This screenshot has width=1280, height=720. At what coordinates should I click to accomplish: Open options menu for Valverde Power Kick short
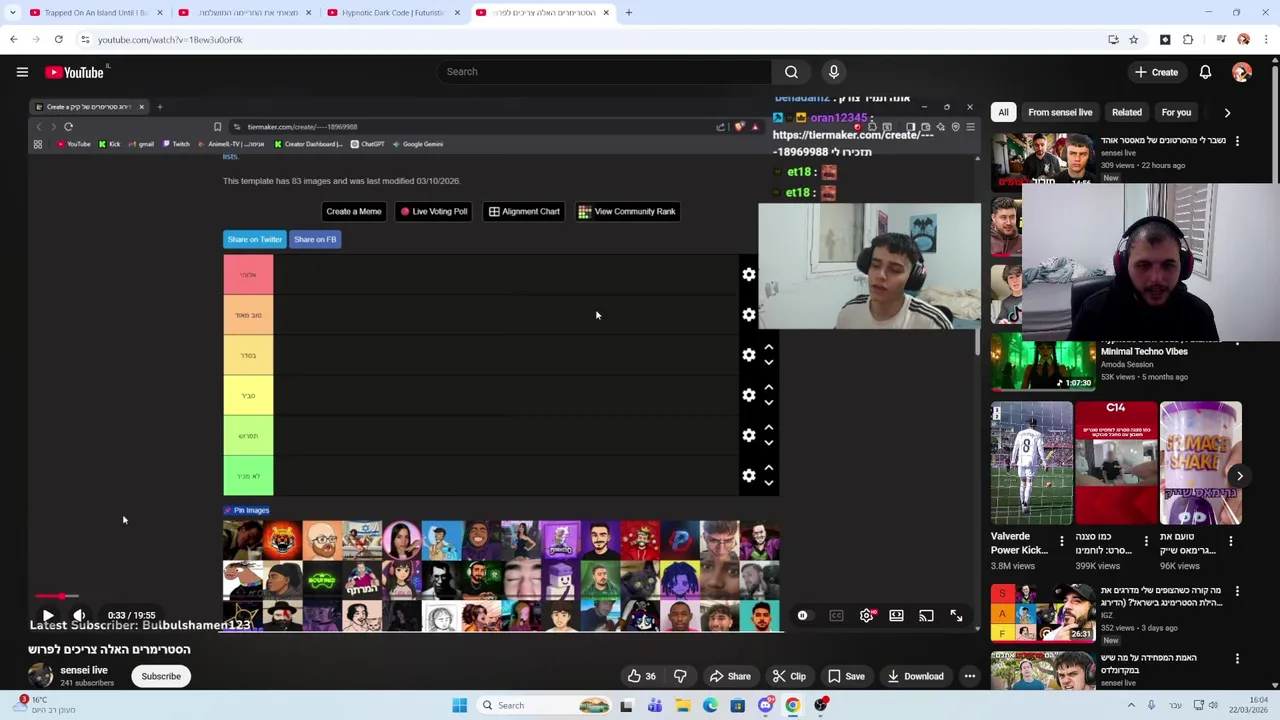coord(1062,541)
